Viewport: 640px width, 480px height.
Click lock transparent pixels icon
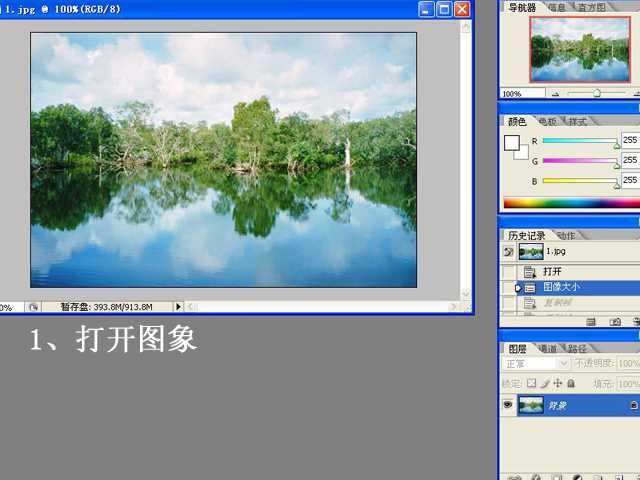point(532,383)
